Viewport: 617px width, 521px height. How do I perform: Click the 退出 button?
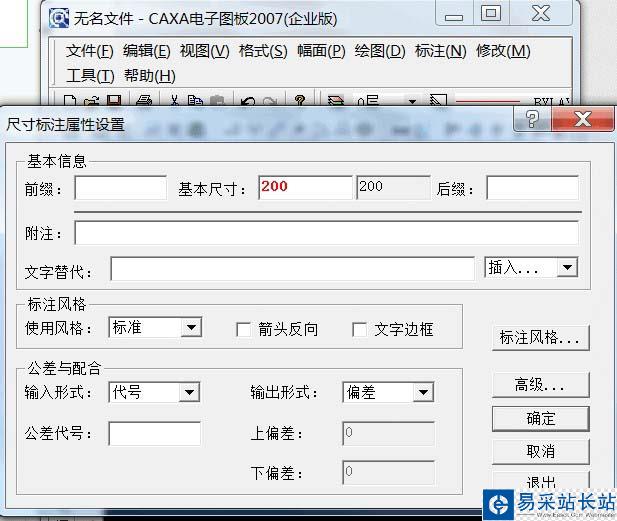pyautogui.click(x=540, y=481)
